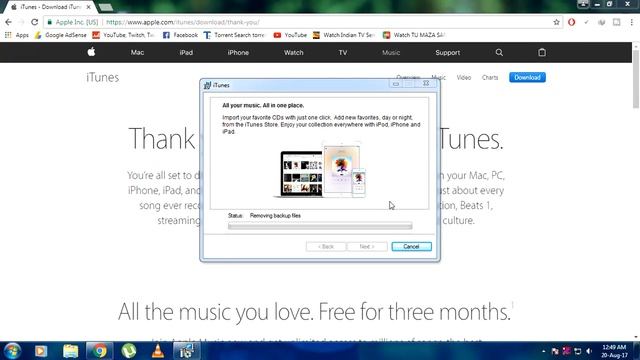Viewport: 640px width, 360px height.
Task: Click the network icon in the system tray
Action: [x=578, y=351]
